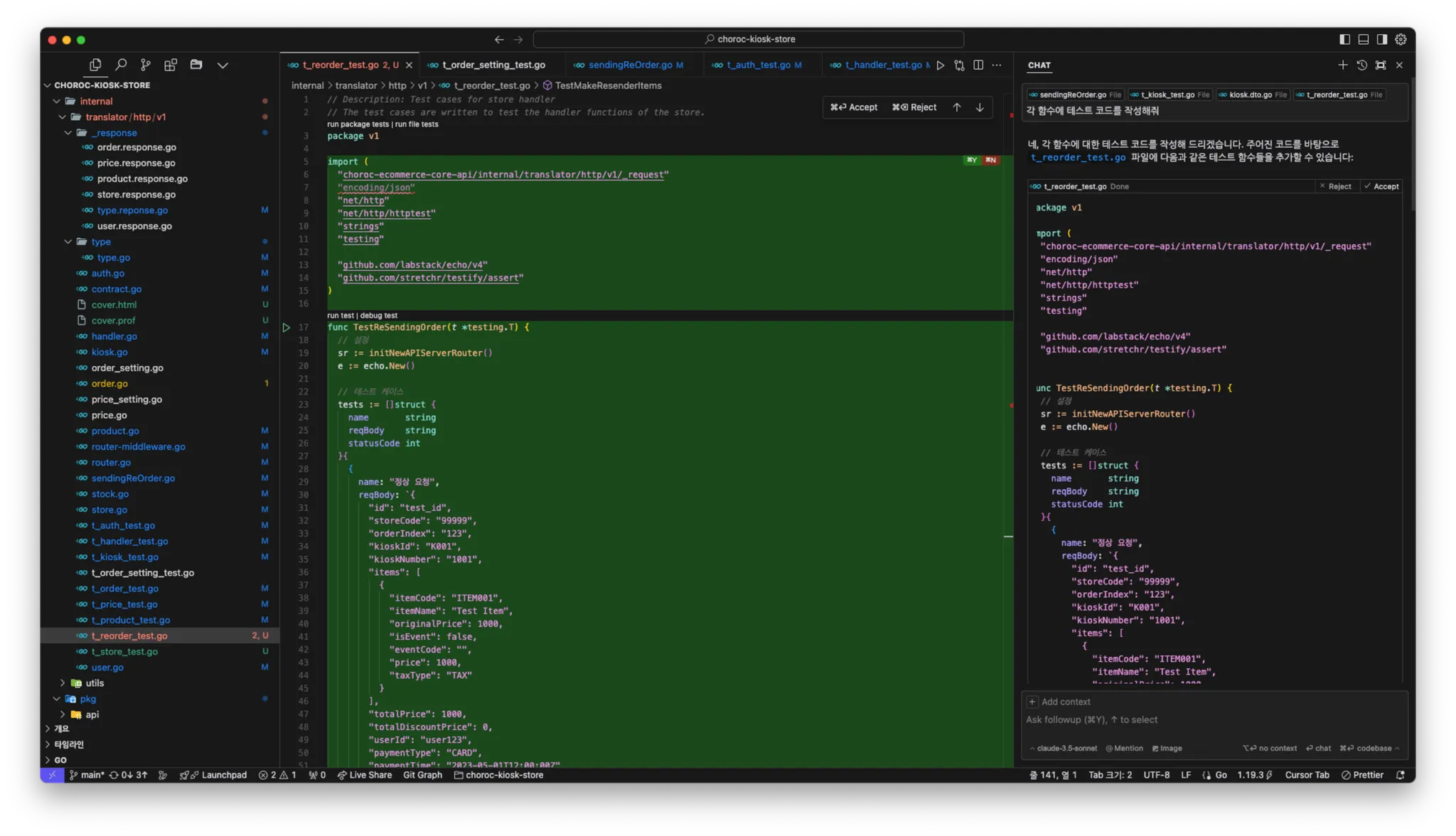Toggle the primary sidebar layout icon
The width and height of the screenshot is (1456, 836).
pos(1344,39)
